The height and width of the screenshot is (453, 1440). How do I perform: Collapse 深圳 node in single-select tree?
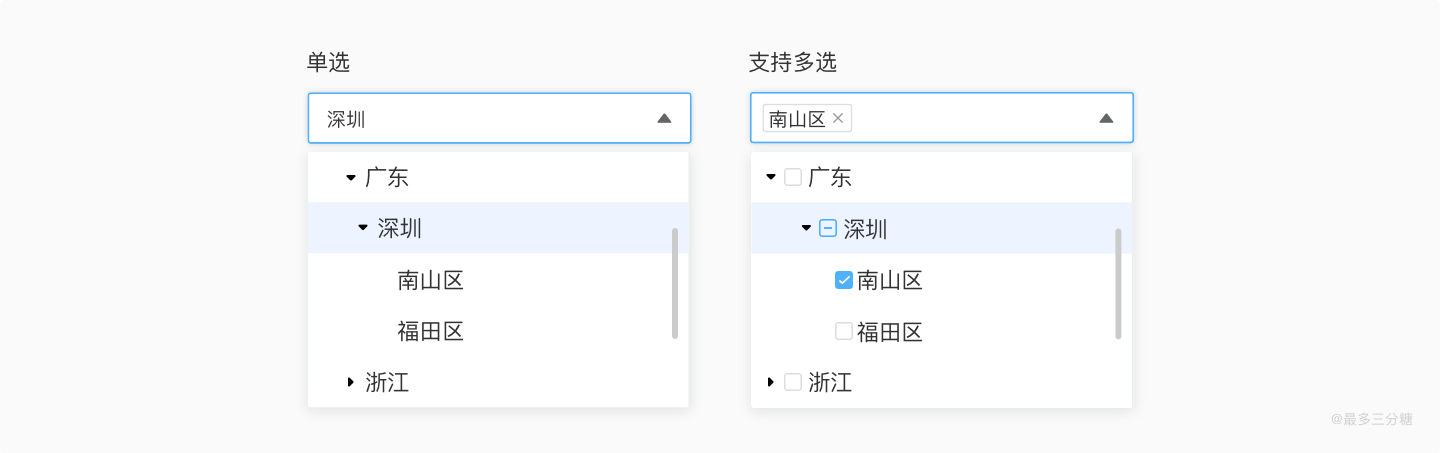coord(362,229)
